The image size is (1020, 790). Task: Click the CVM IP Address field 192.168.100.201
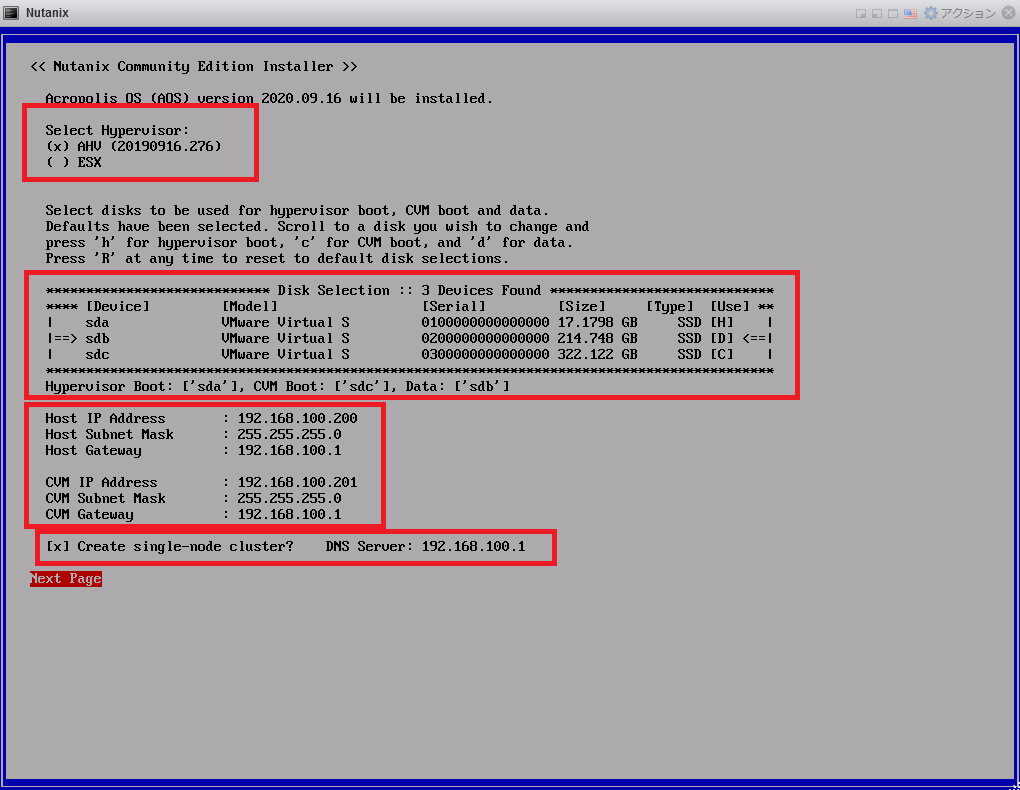tap(297, 482)
